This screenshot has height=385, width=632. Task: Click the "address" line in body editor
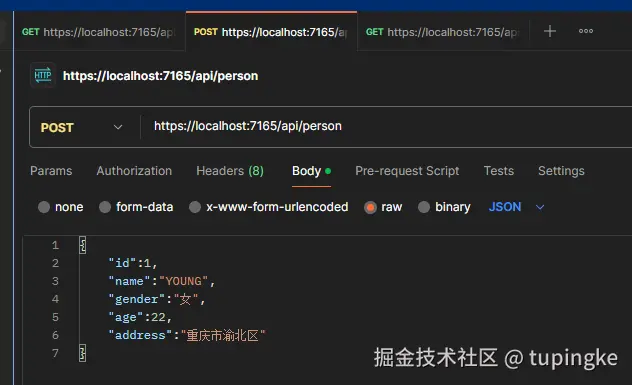(187, 335)
